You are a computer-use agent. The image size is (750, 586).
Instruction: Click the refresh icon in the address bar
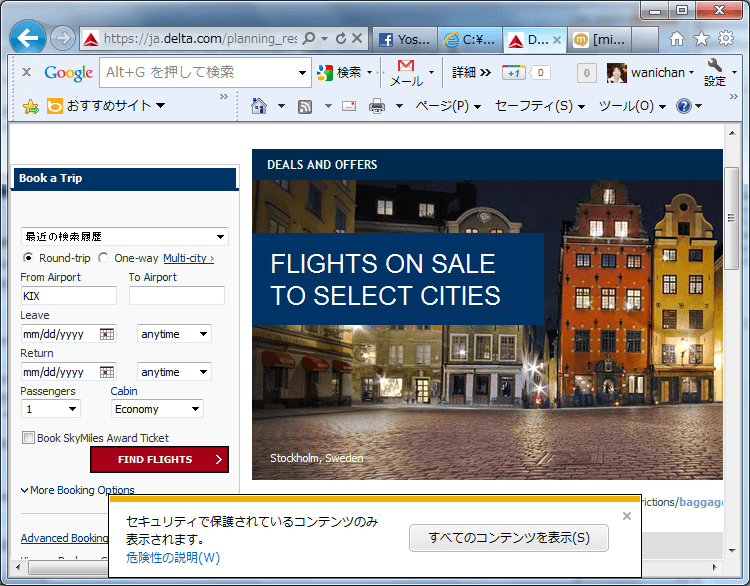tap(341, 39)
